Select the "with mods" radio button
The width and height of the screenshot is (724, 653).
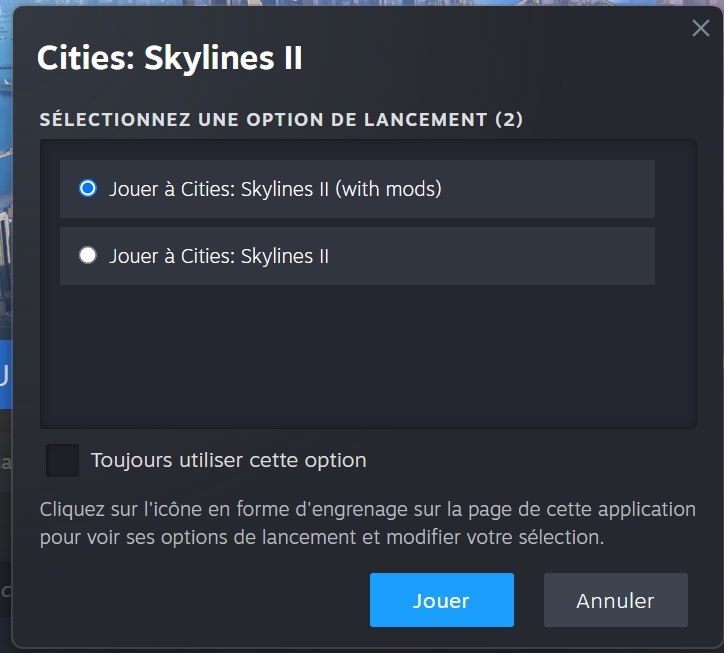click(x=88, y=188)
